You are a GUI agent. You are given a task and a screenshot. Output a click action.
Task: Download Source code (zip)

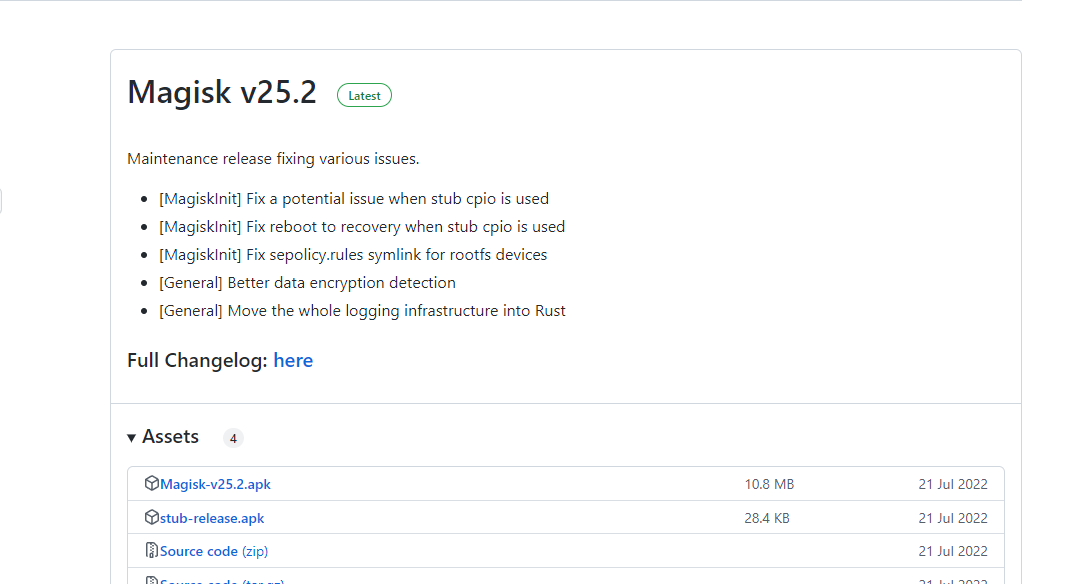point(213,552)
